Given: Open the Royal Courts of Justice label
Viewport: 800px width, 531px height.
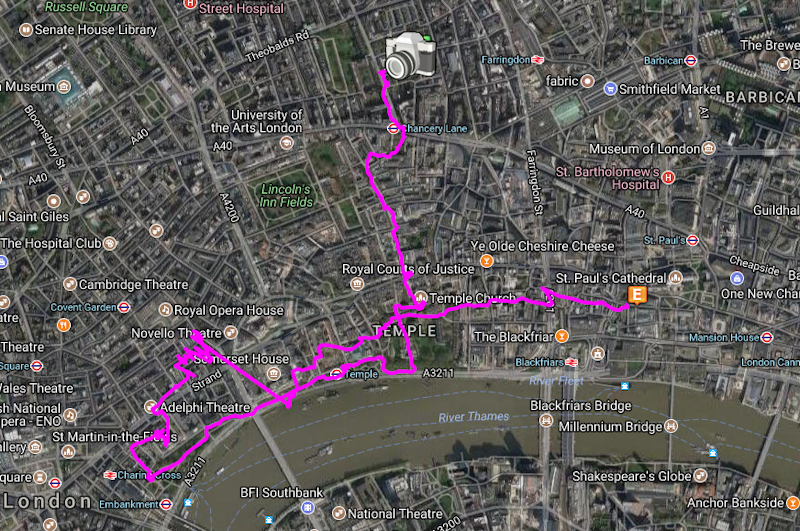Looking at the screenshot, I should (408, 269).
